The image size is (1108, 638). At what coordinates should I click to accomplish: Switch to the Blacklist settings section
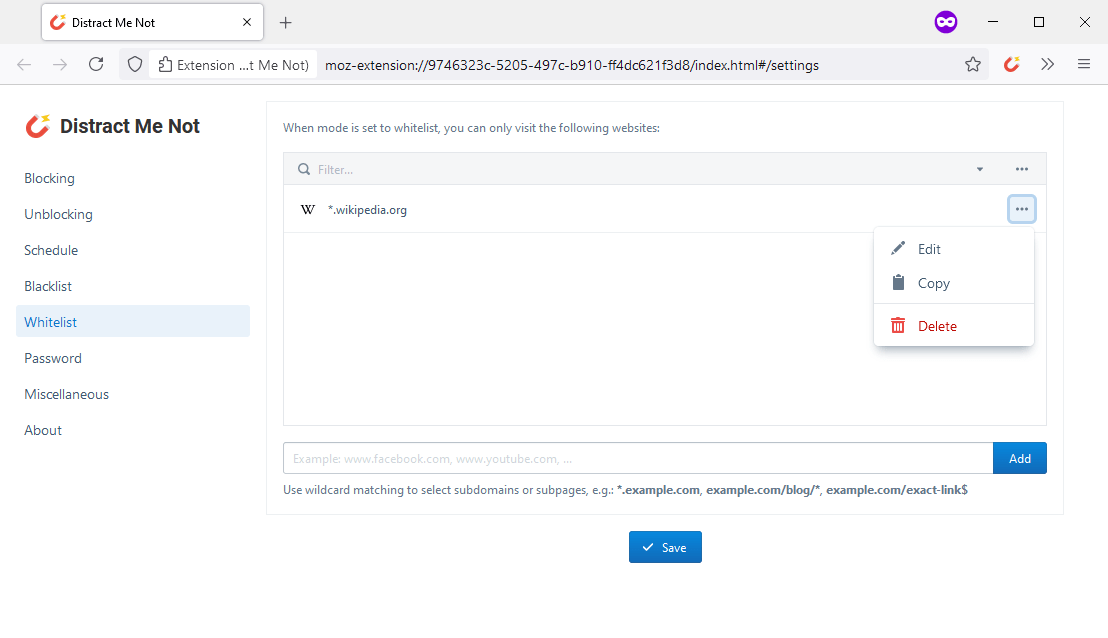48,286
